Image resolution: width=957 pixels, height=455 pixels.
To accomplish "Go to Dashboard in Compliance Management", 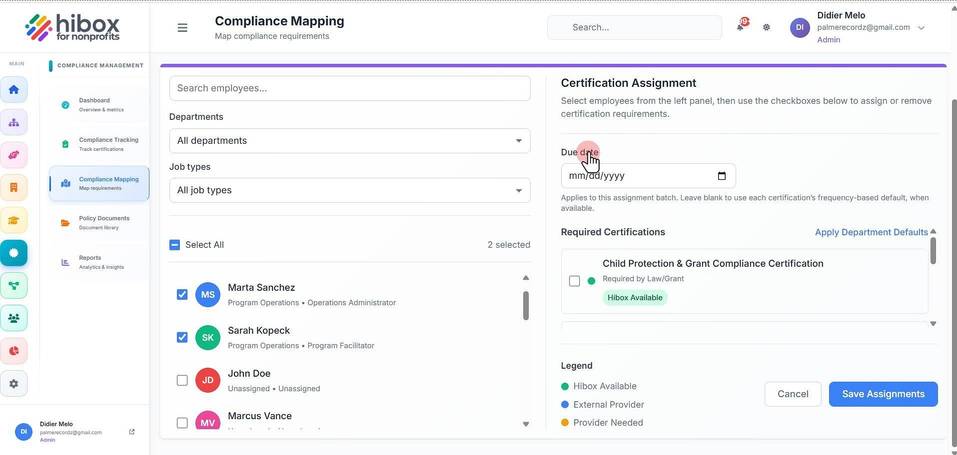I will tap(99, 104).
